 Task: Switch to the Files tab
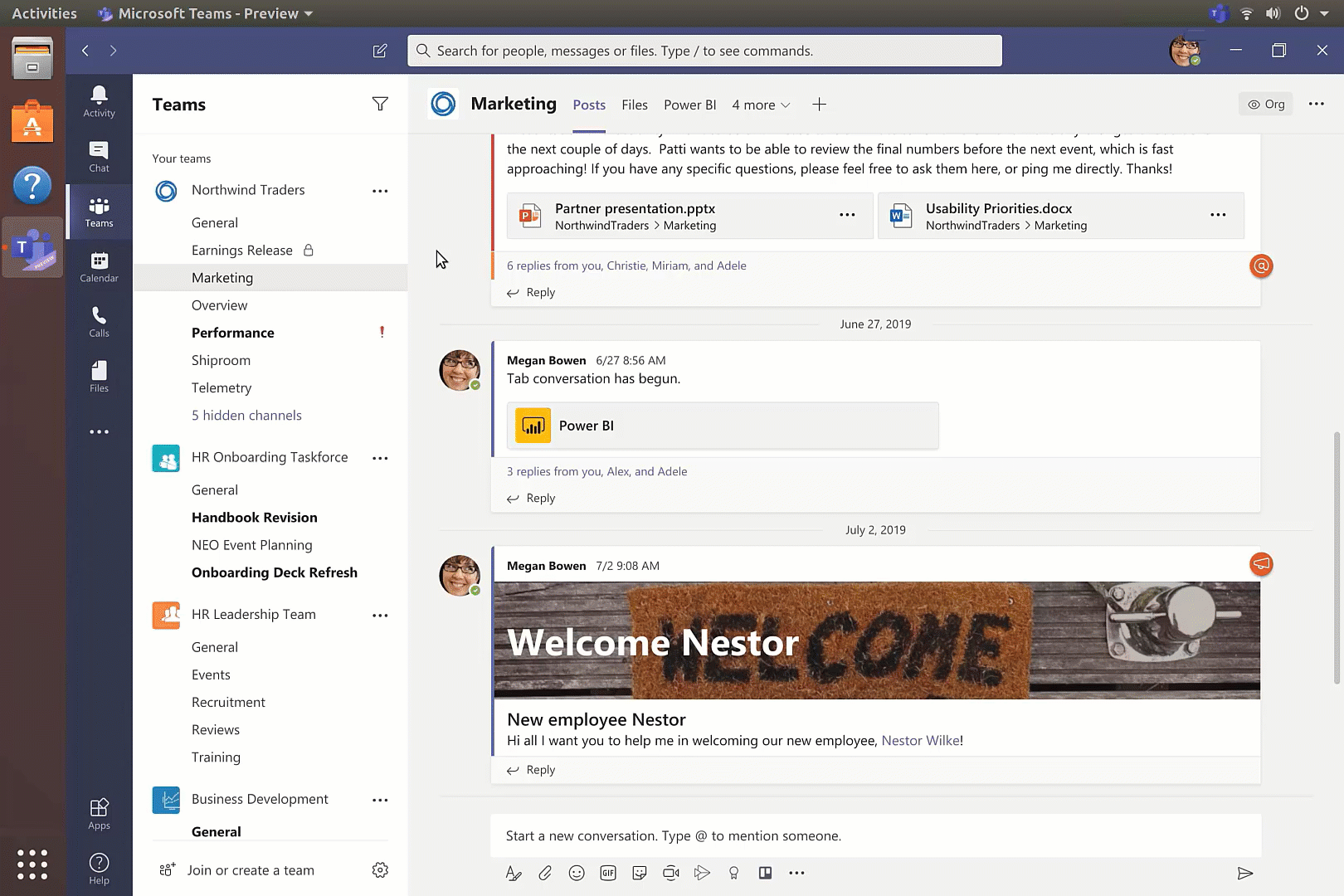634,105
